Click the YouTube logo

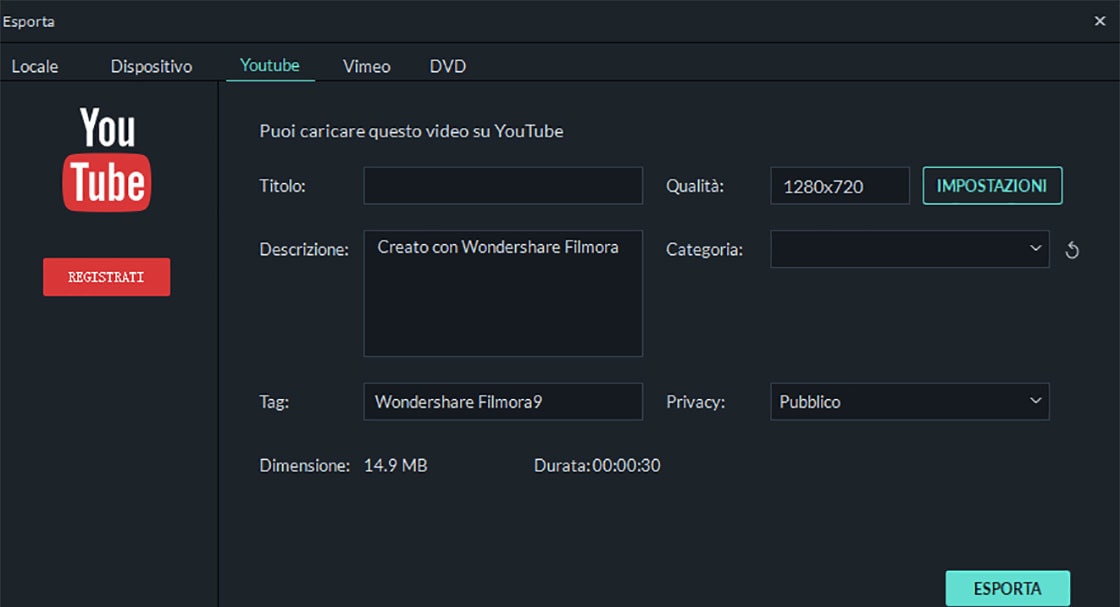click(107, 159)
